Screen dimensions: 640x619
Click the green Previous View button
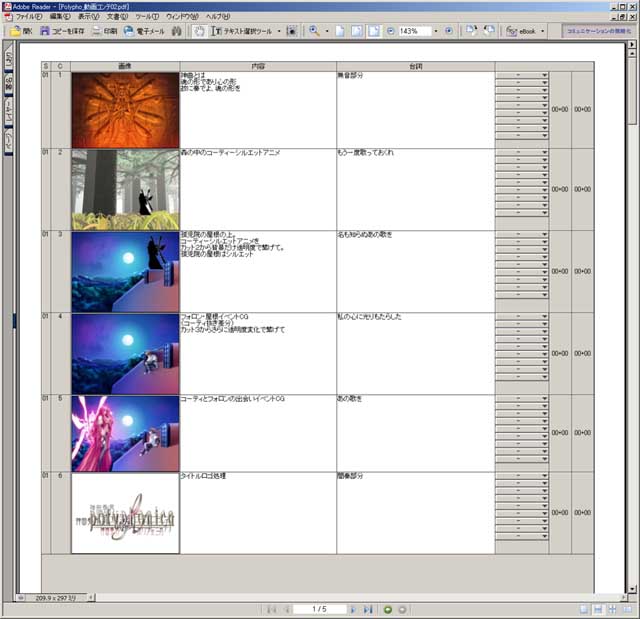(388, 610)
